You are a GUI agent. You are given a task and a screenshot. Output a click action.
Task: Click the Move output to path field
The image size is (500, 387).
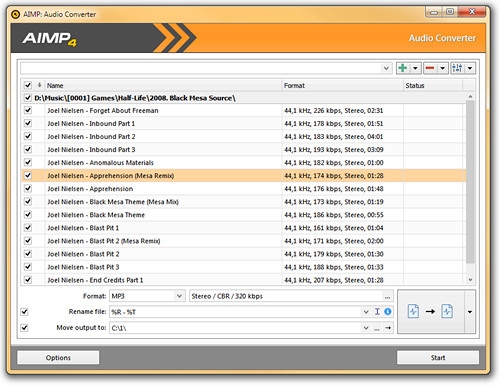235,328
